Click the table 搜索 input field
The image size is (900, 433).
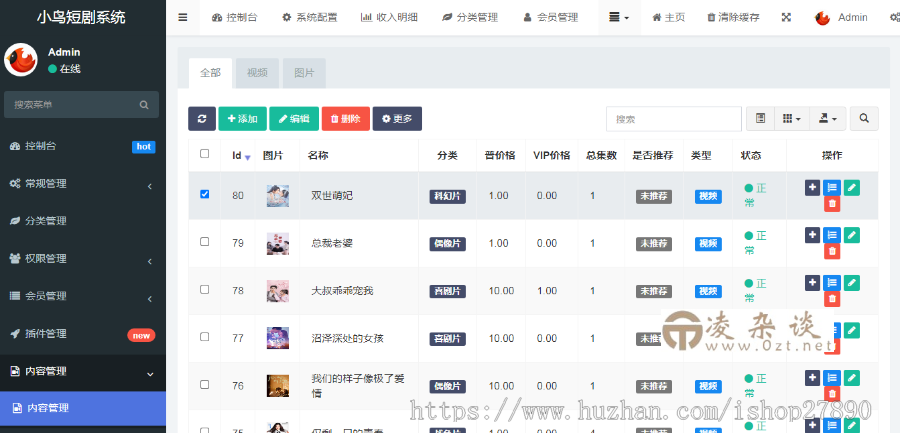pos(673,119)
